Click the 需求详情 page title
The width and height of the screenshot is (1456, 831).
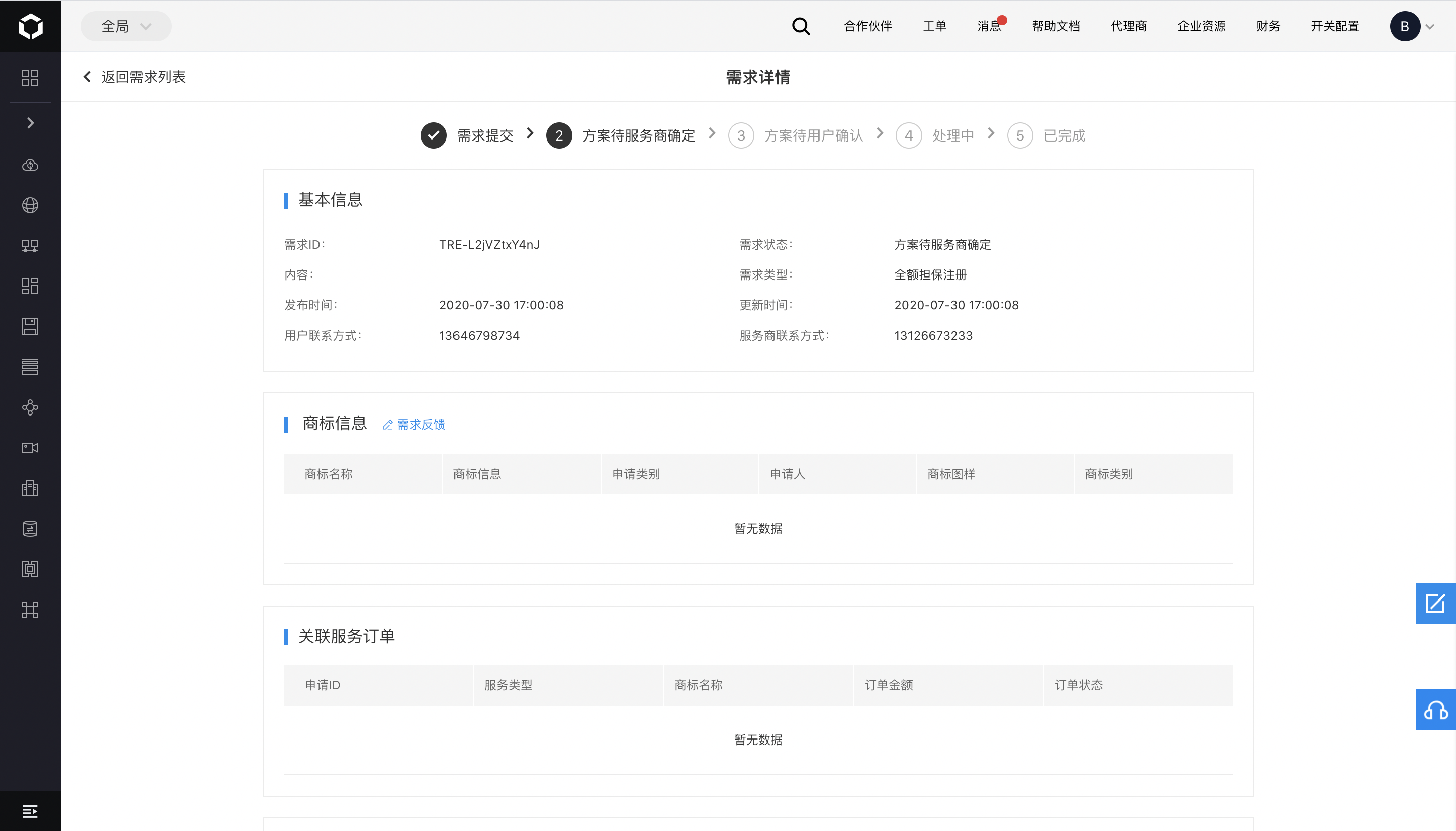coord(758,77)
